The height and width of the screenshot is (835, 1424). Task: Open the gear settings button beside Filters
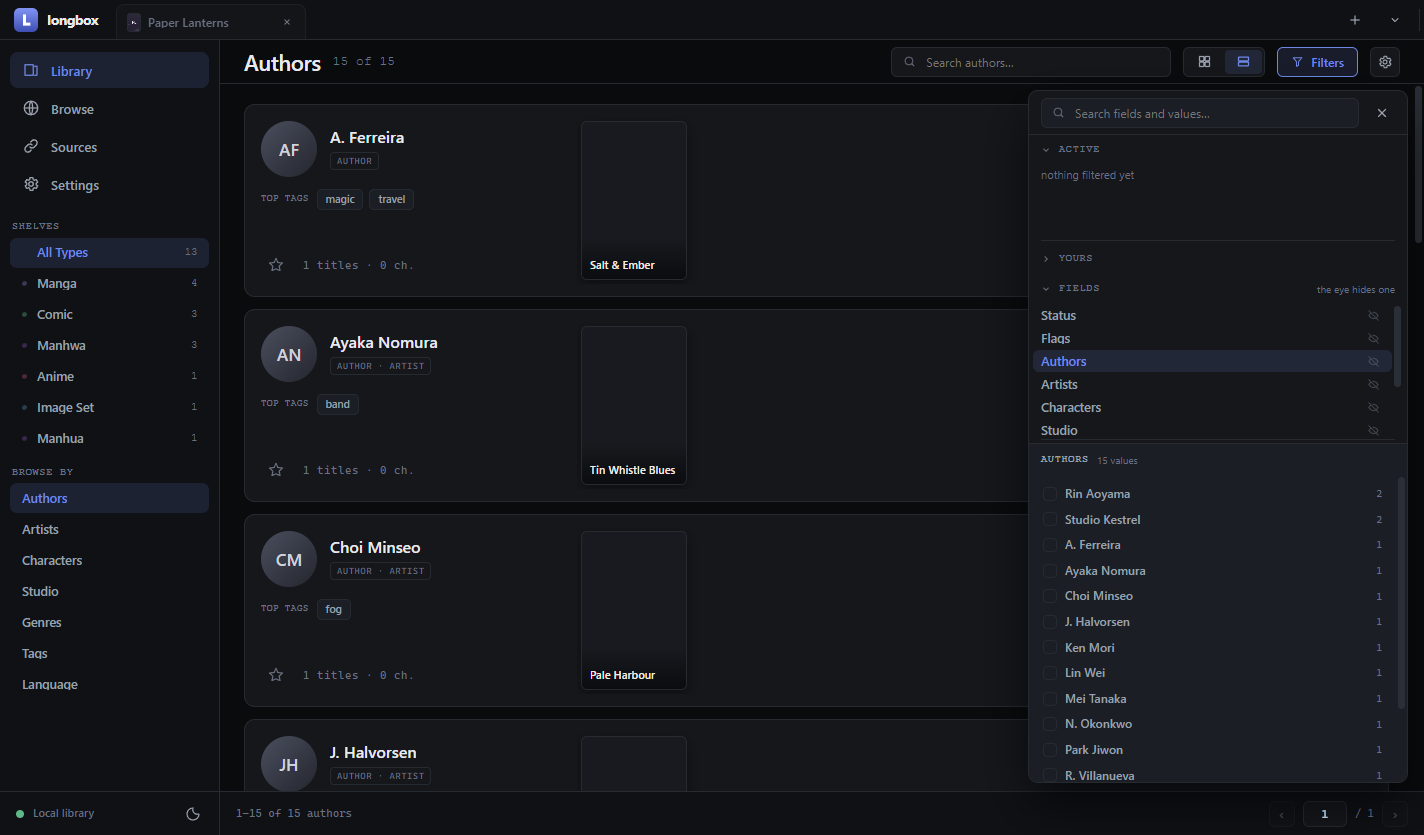[x=1385, y=62]
